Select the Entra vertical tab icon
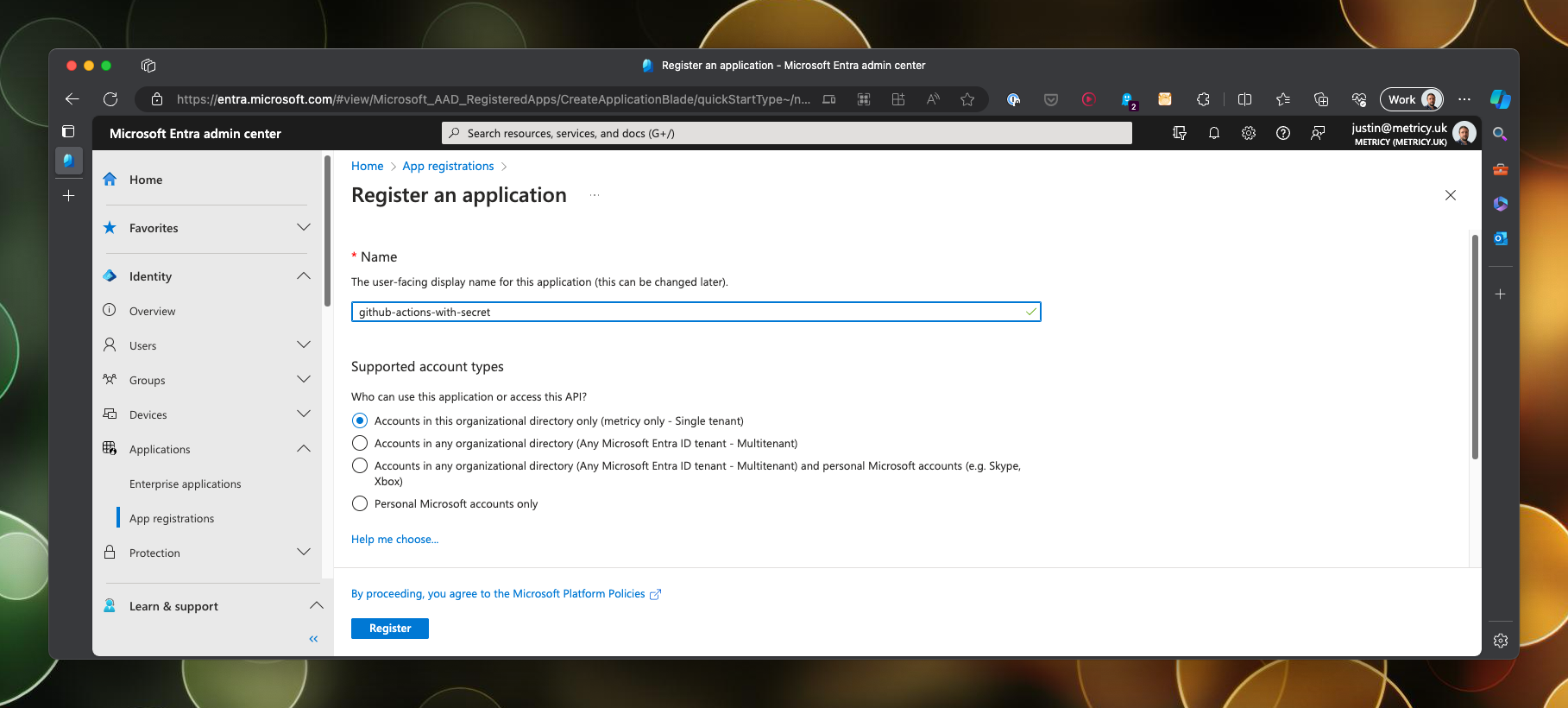1568x708 pixels. click(69, 161)
